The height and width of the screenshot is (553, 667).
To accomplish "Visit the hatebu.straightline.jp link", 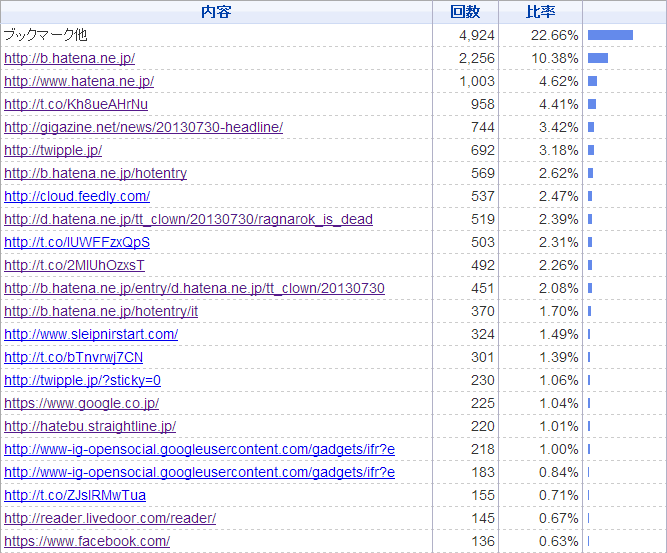I will pos(90,426).
